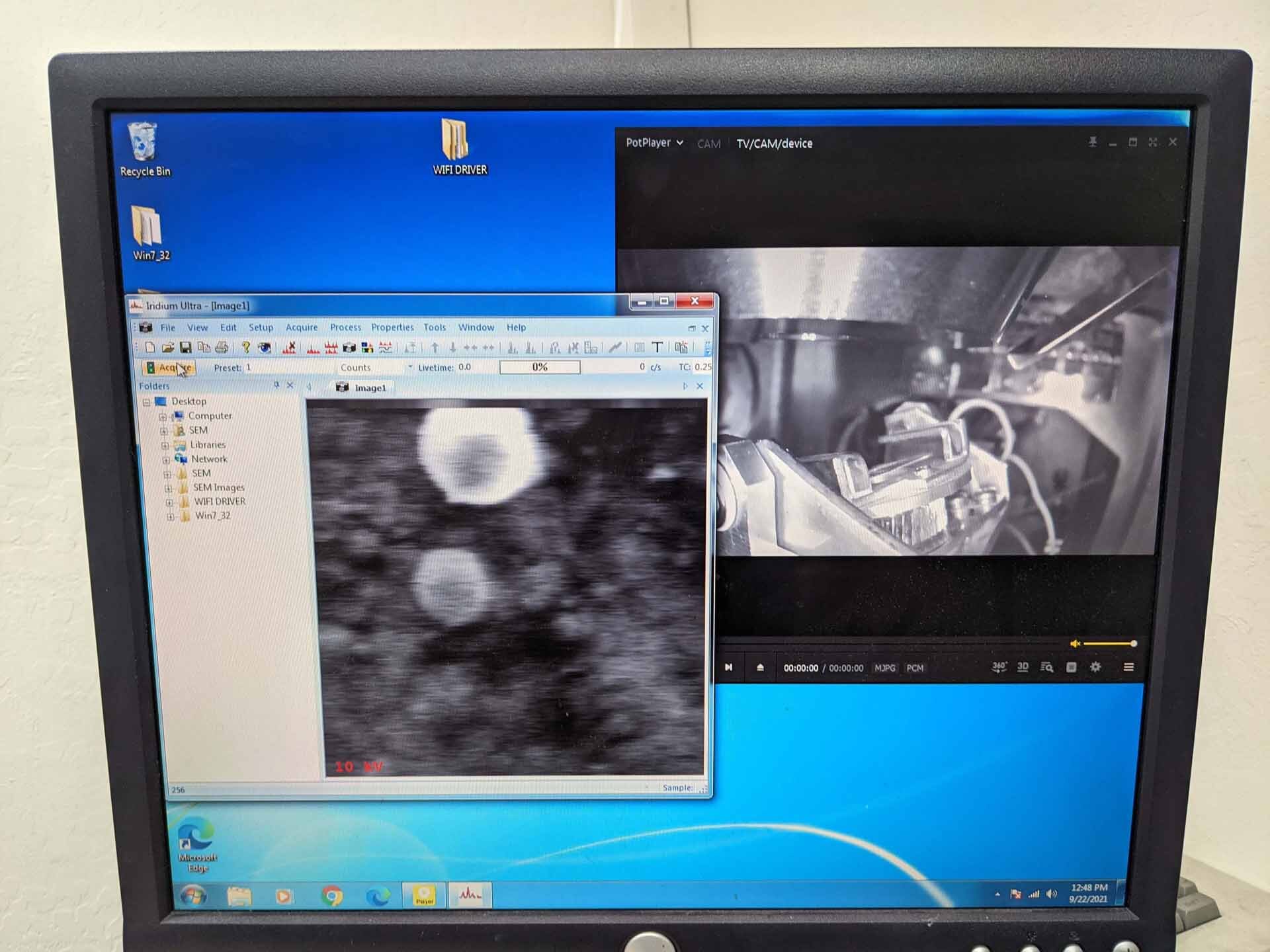This screenshot has width=1270, height=952.
Task: Expand the Network tree node
Action: pos(166,459)
